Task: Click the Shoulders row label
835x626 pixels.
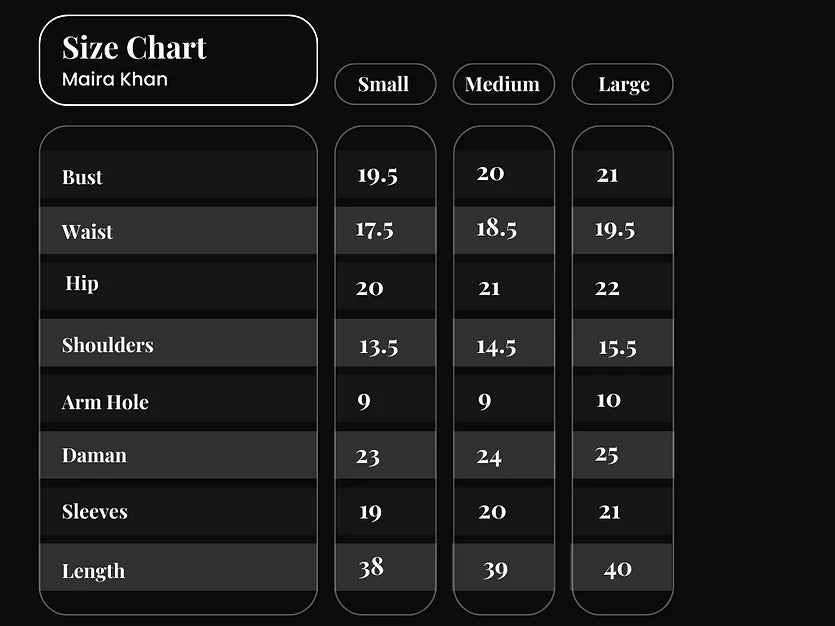Action: 107,346
